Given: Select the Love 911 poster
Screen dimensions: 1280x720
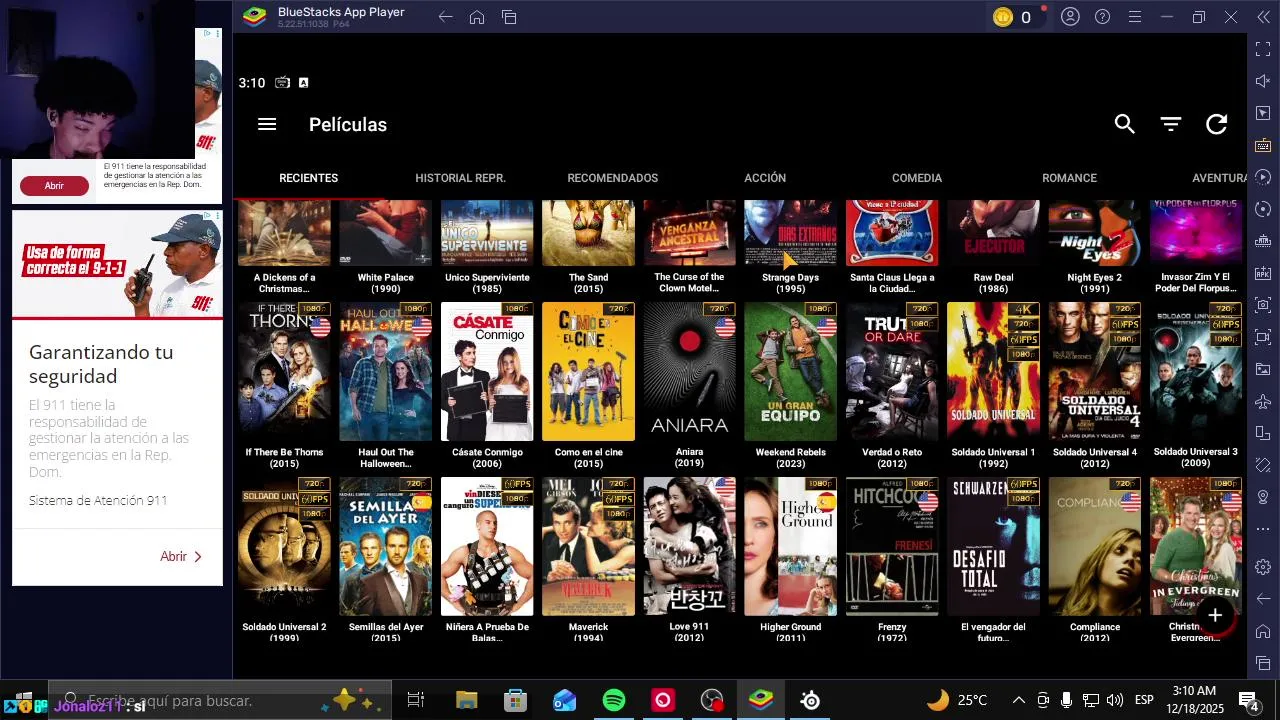Looking at the screenshot, I should click(689, 546).
